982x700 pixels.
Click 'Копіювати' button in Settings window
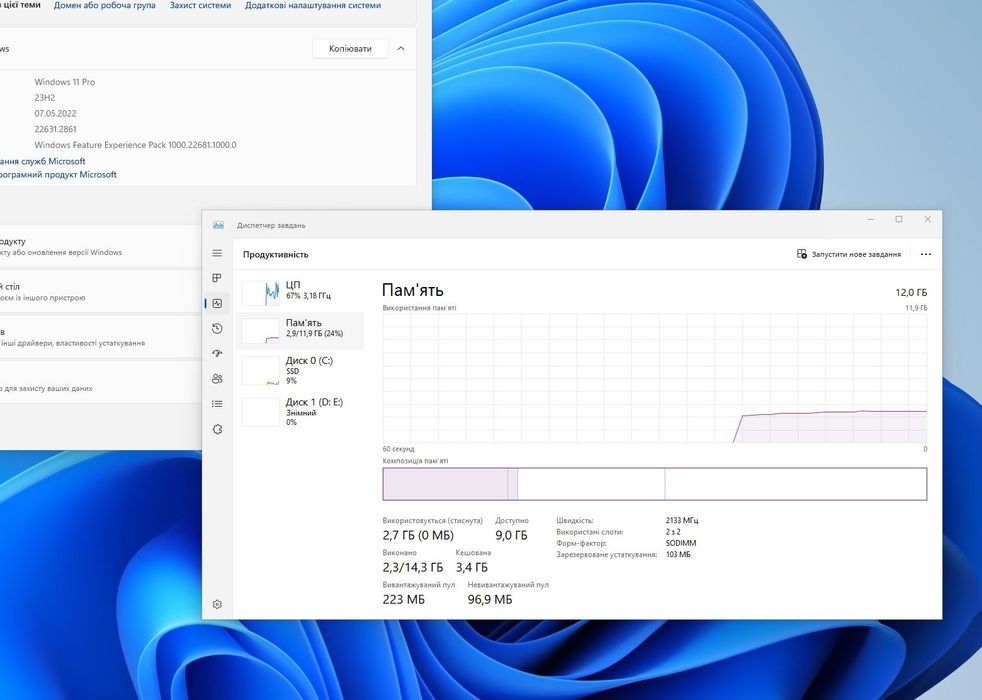point(350,48)
